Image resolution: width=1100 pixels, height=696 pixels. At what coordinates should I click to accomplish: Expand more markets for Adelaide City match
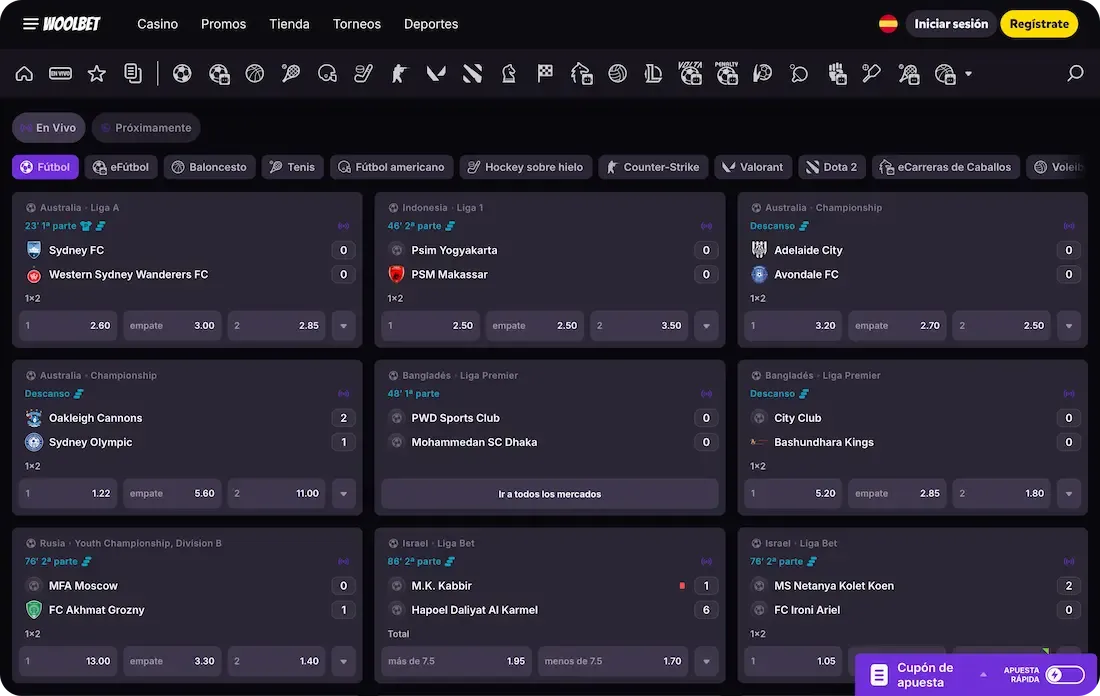[1069, 326]
